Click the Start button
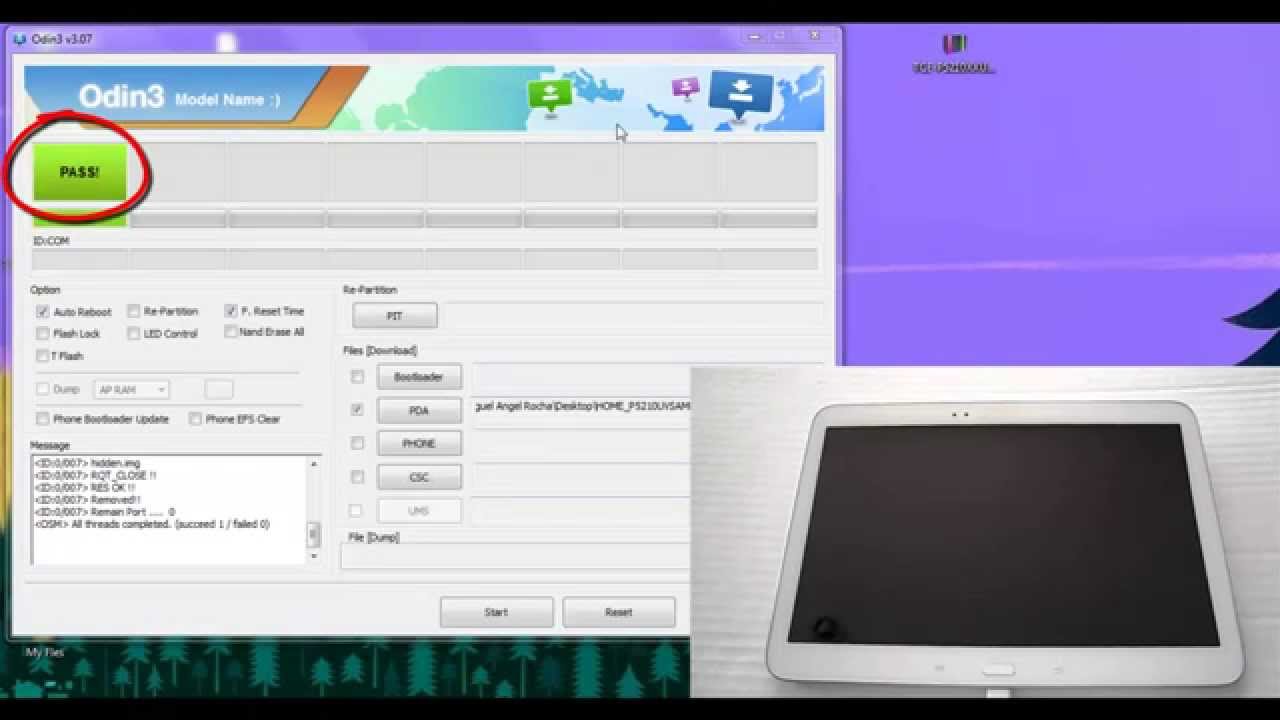The image size is (1280, 720). point(497,612)
